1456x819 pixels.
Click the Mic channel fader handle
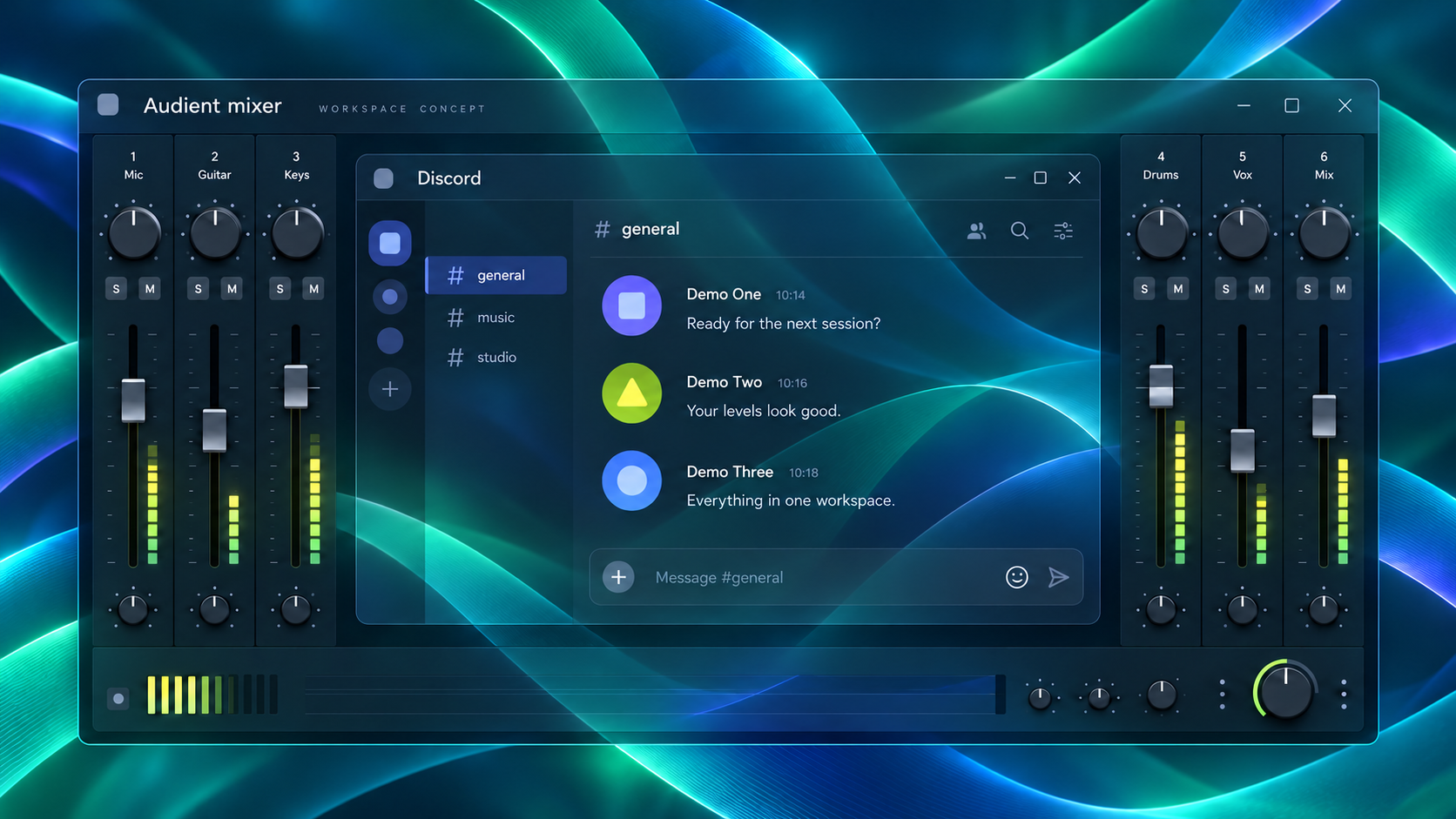click(133, 400)
